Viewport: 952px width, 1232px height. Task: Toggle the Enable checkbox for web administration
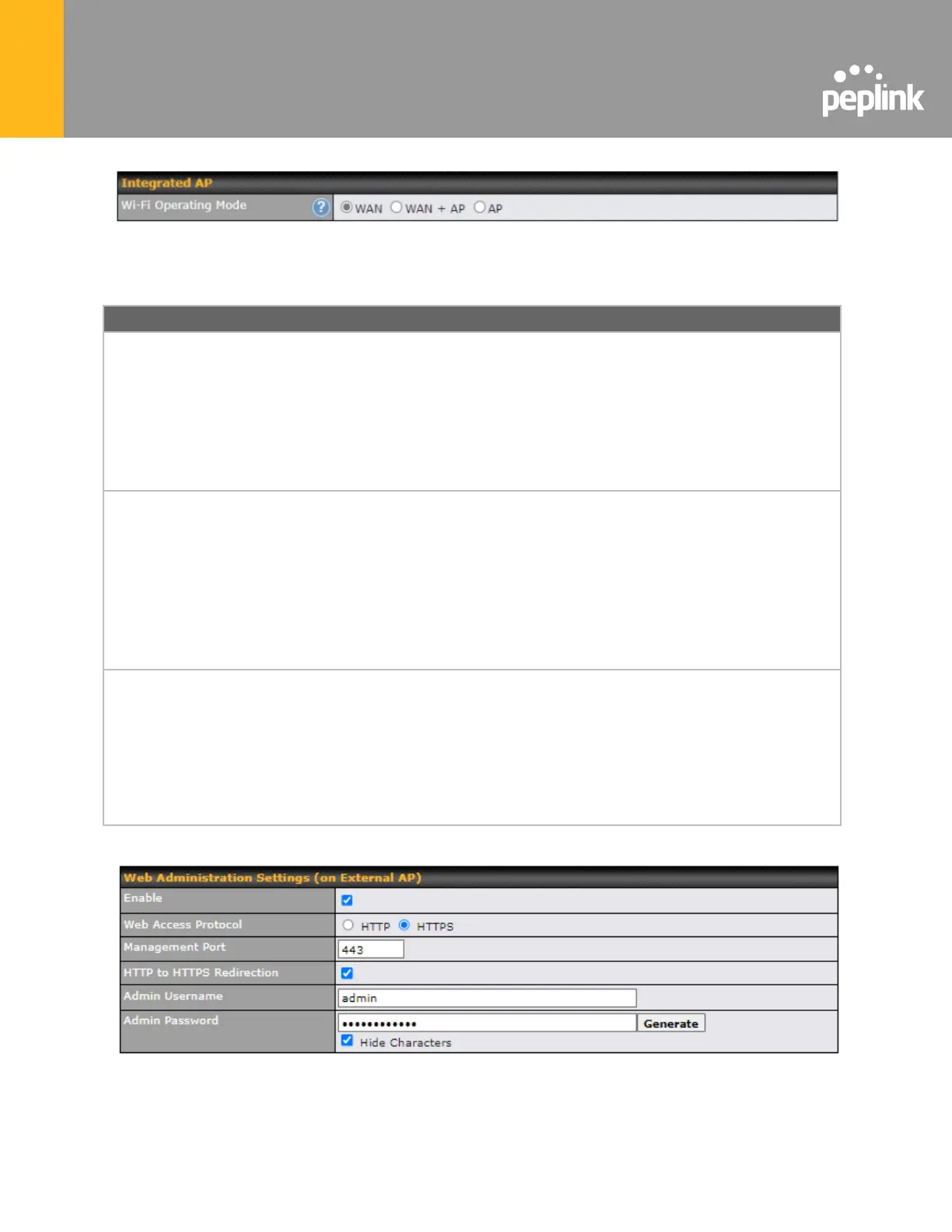click(x=347, y=900)
